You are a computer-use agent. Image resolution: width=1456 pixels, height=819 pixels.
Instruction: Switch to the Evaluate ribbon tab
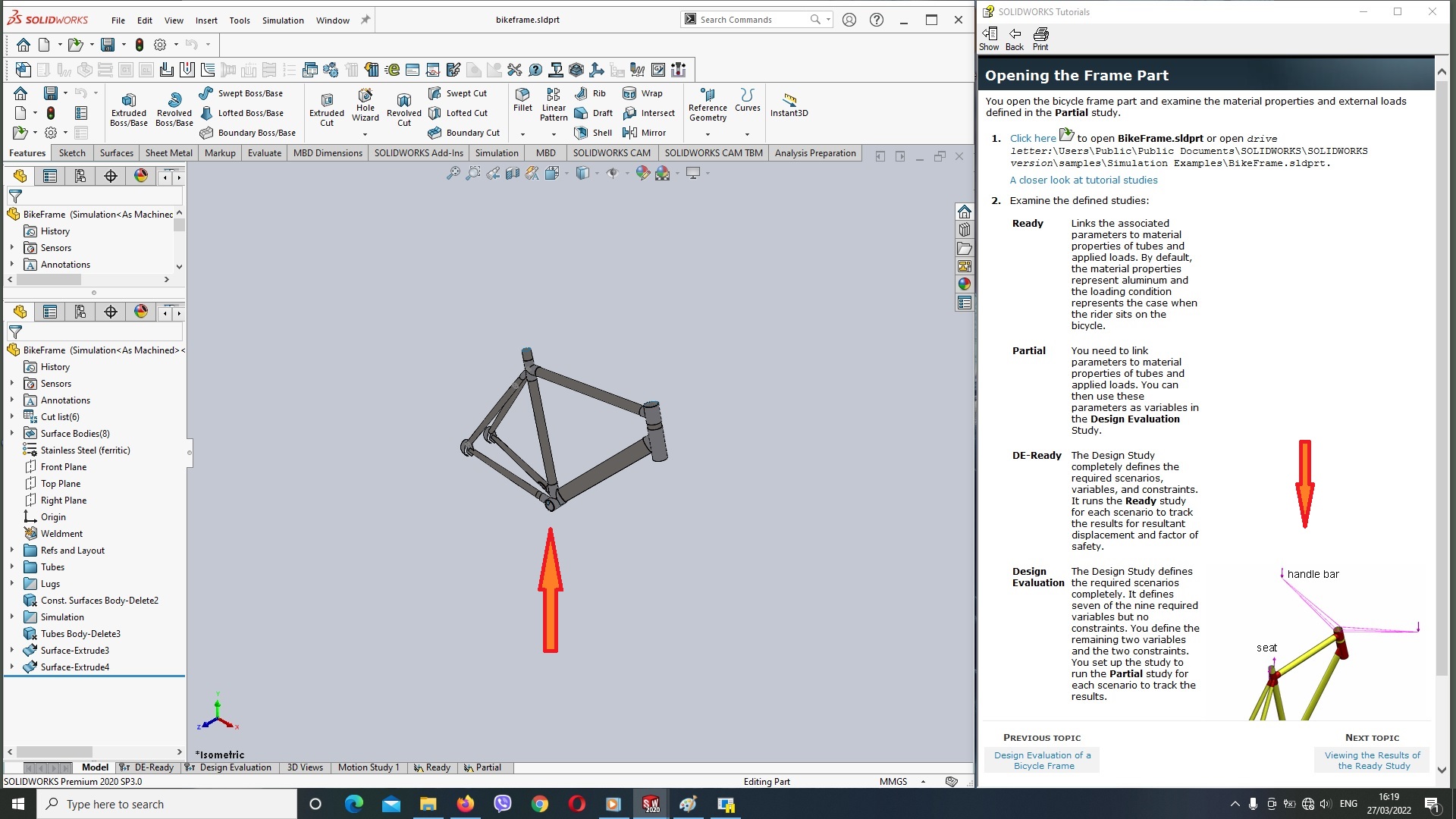[x=265, y=153]
